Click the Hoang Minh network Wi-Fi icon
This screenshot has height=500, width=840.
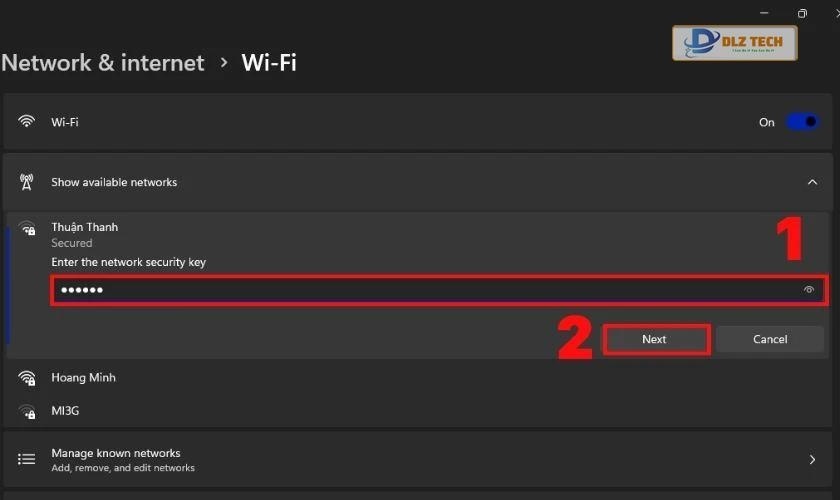(27, 378)
